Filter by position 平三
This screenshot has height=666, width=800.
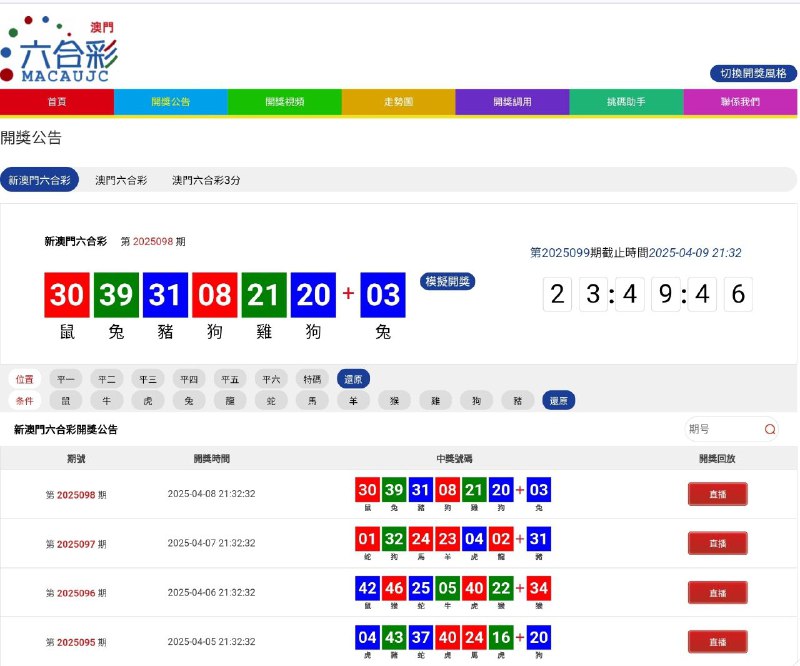tap(148, 379)
